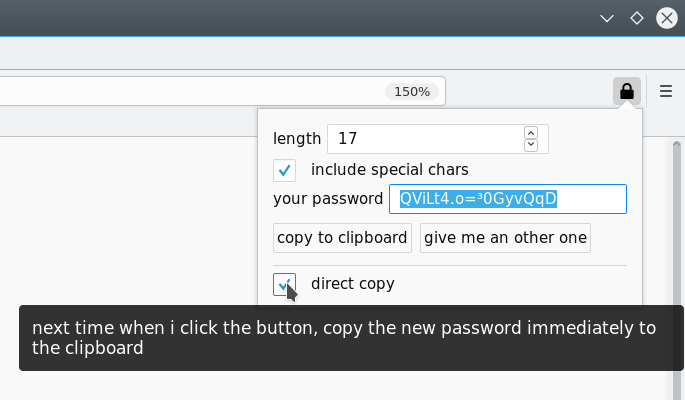The height and width of the screenshot is (400, 685).
Task: Decrease password length with down arrow
Action: [x=531, y=145]
